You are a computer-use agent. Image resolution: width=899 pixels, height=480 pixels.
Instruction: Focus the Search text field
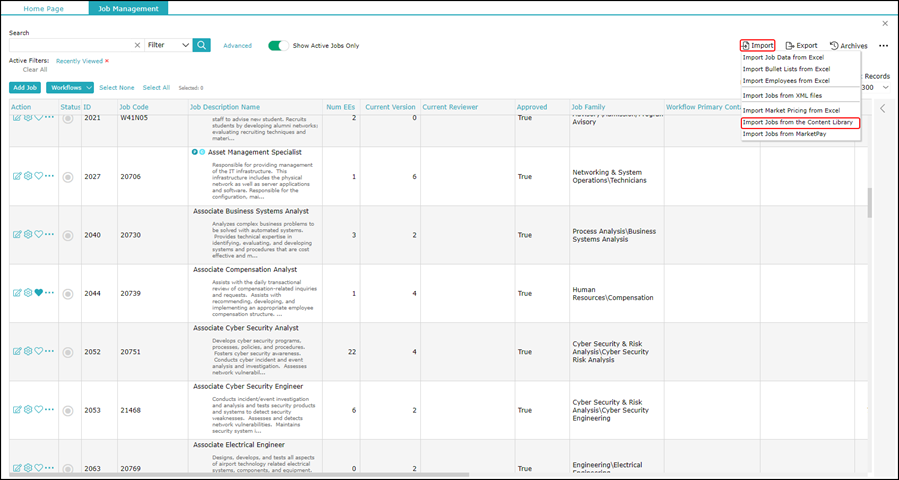pyautogui.click(x=71, y=45)
